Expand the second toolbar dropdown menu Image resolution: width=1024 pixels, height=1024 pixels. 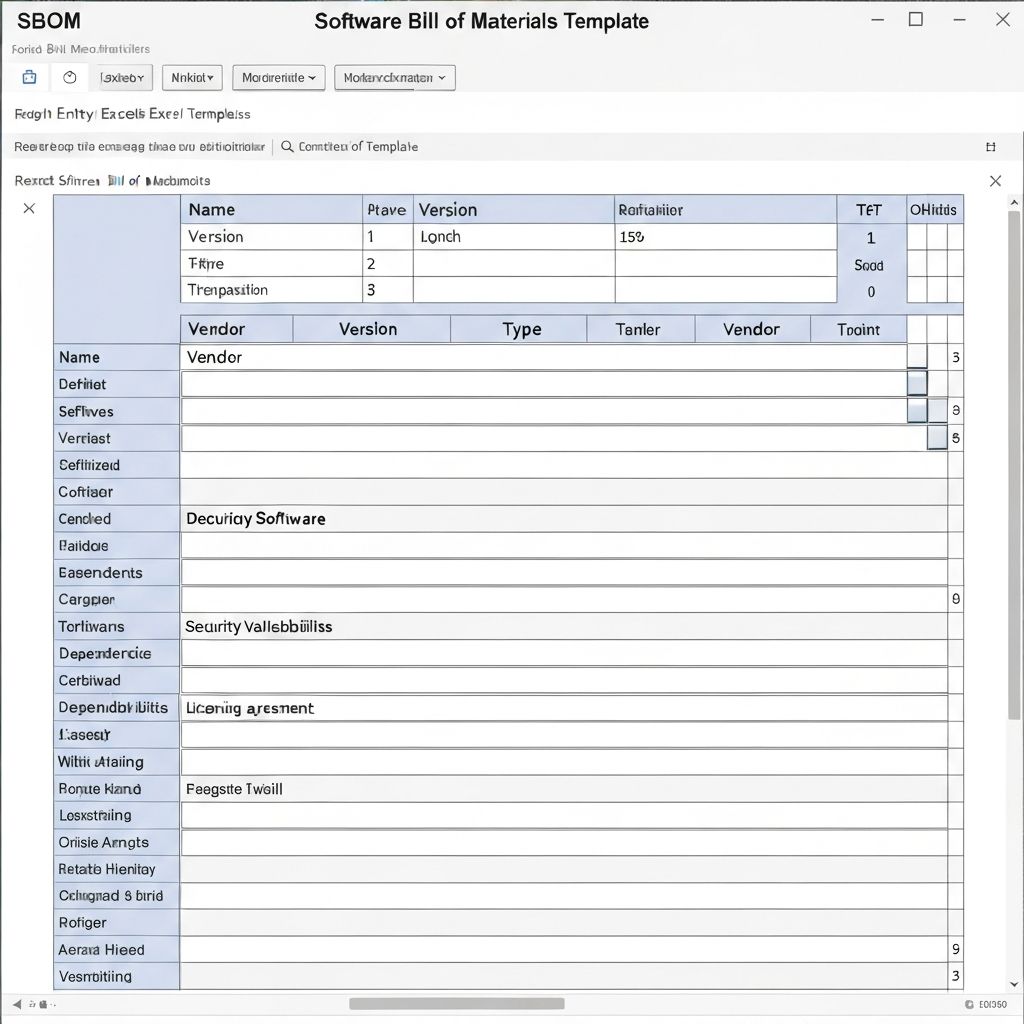(191, 77)
